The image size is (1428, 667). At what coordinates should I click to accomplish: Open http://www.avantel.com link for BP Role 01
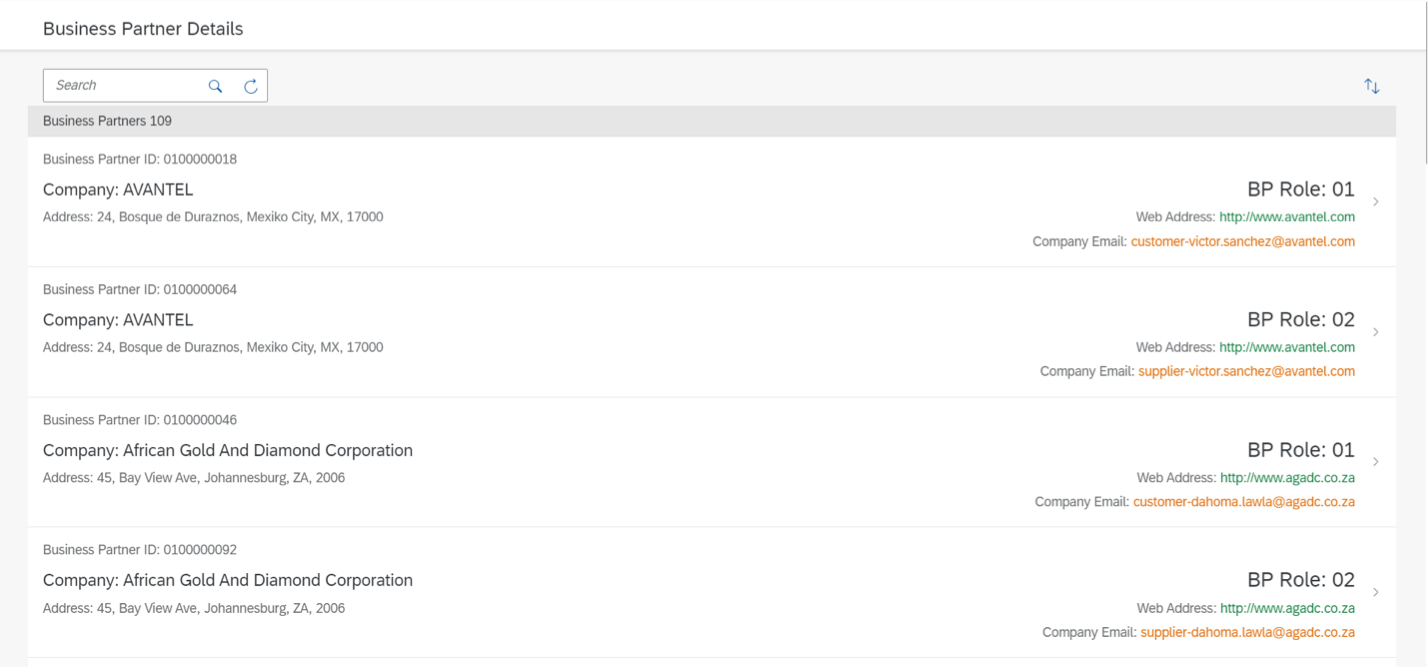tap(1287, 217)
